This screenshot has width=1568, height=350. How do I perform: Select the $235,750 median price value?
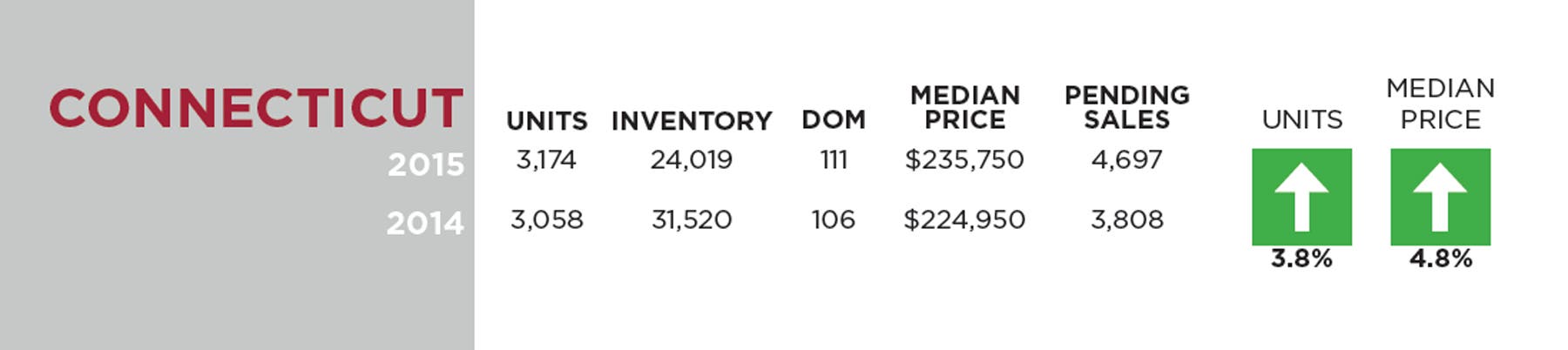pyautogui.click(x=964, y=160)
